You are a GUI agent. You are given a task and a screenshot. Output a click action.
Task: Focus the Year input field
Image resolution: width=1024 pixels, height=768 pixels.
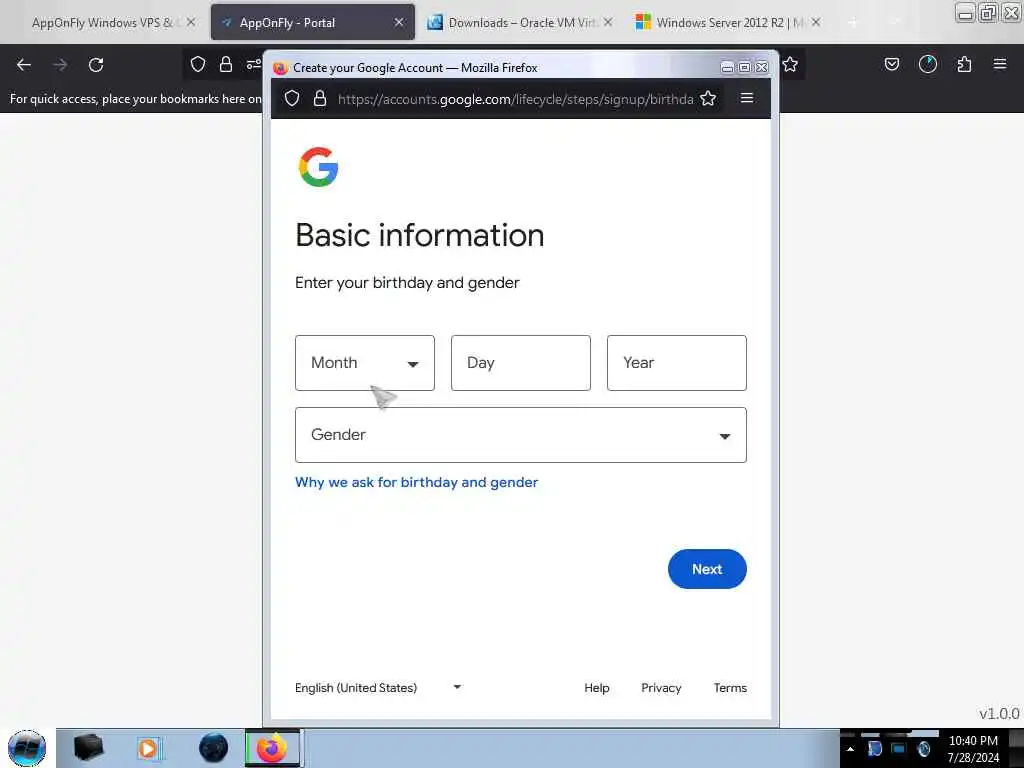pyautogui.click(x=677, y=363)
